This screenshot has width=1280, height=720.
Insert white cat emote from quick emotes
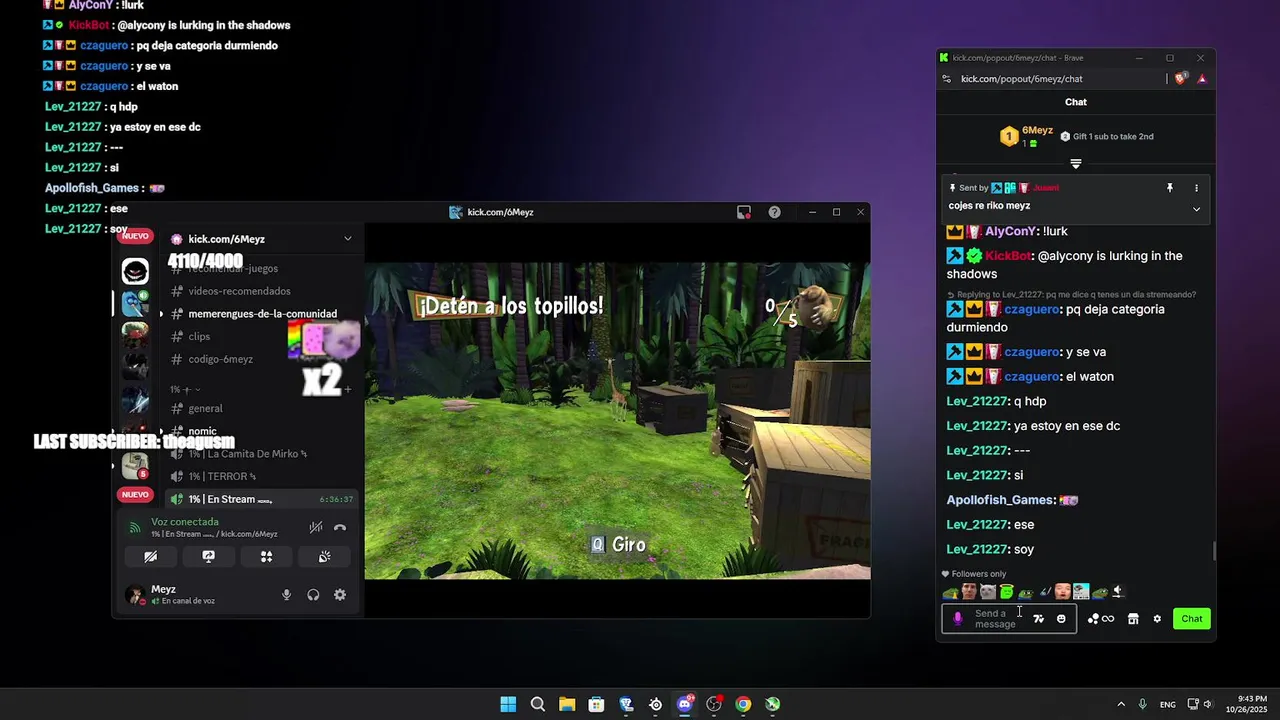(x=988, y=592)
